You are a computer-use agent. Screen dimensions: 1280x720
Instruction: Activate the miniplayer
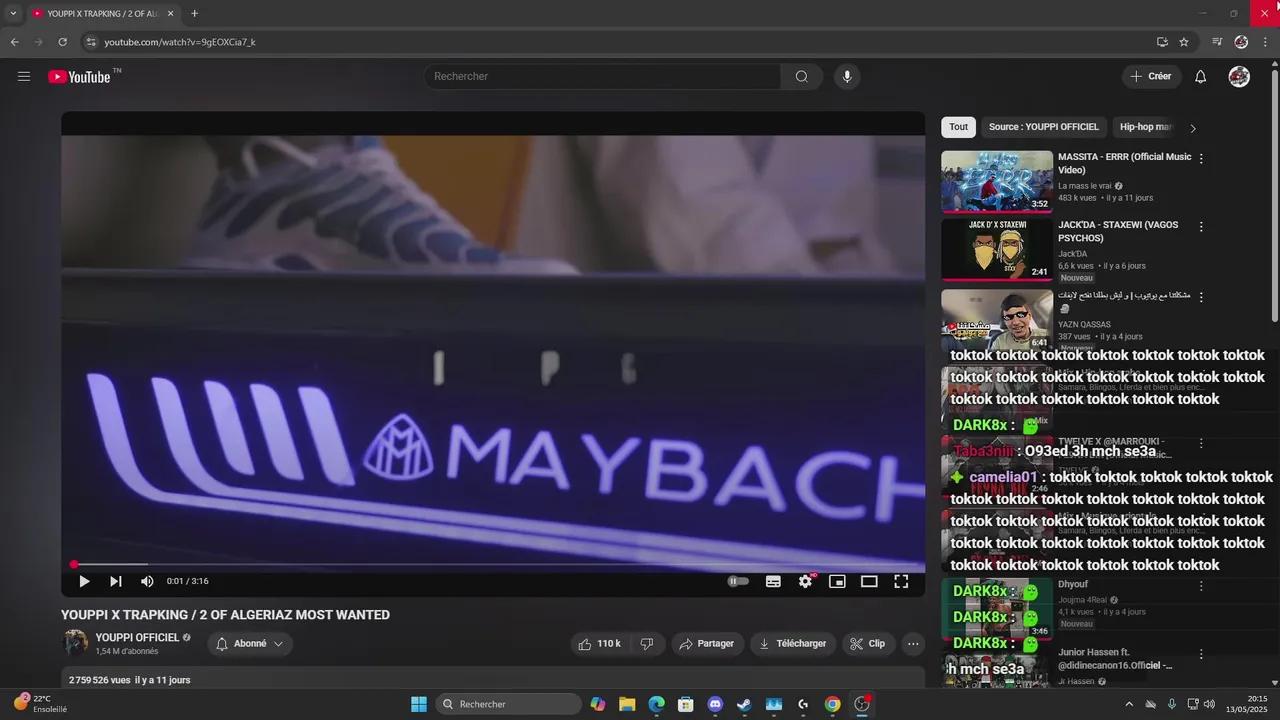(837, 581)
